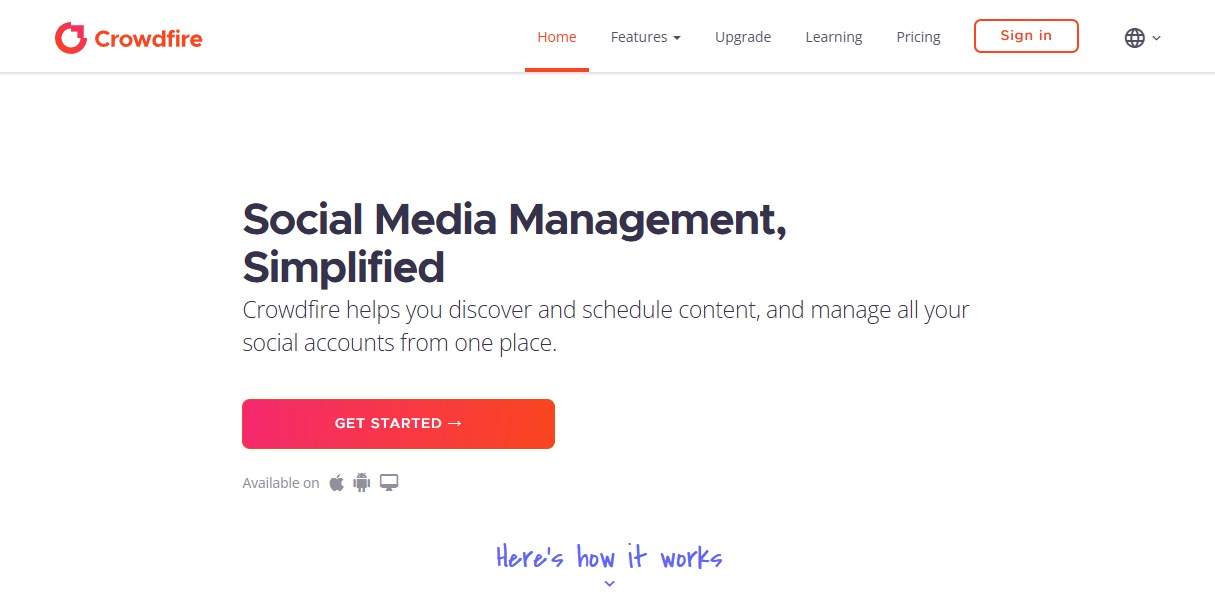Open the globe language selector icon

coord(1134,37)
